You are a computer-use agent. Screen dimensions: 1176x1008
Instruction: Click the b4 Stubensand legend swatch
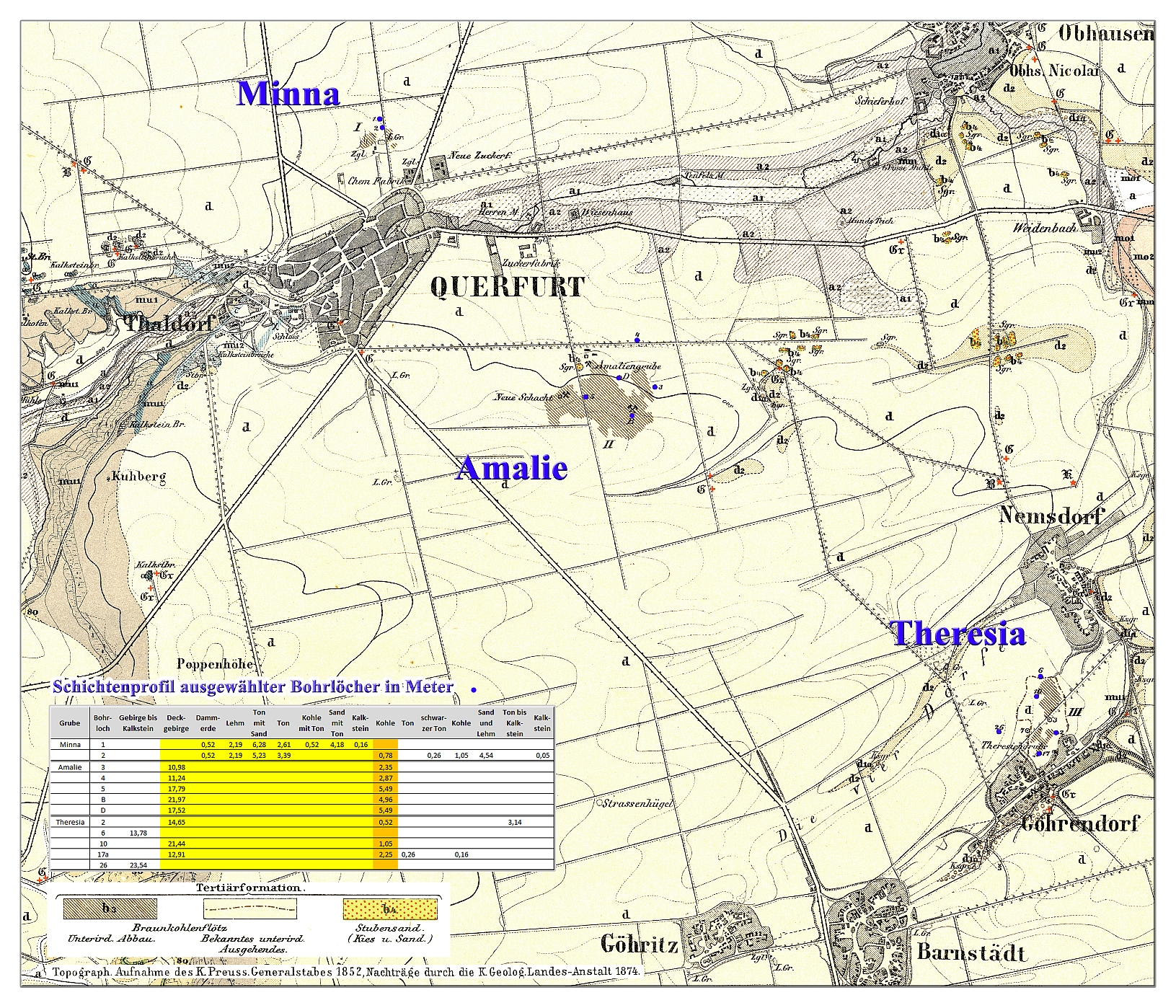click(389, 908)
